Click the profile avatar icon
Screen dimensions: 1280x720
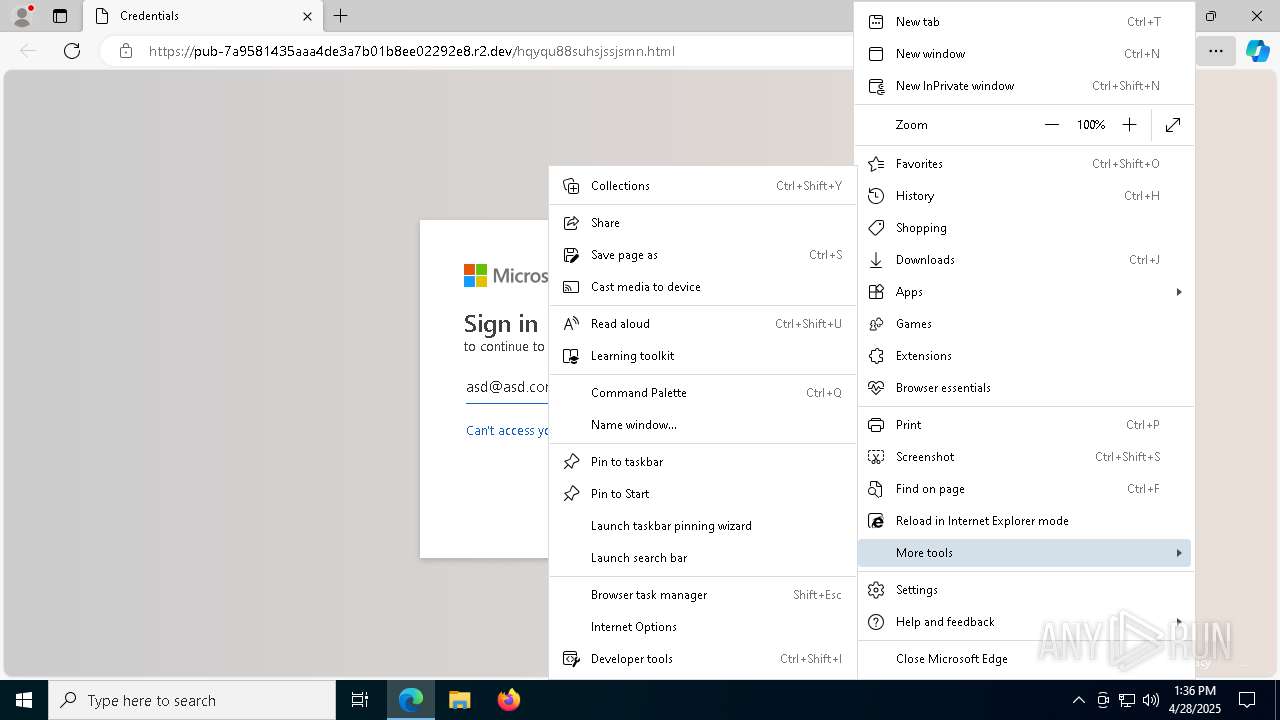[21, 16]
